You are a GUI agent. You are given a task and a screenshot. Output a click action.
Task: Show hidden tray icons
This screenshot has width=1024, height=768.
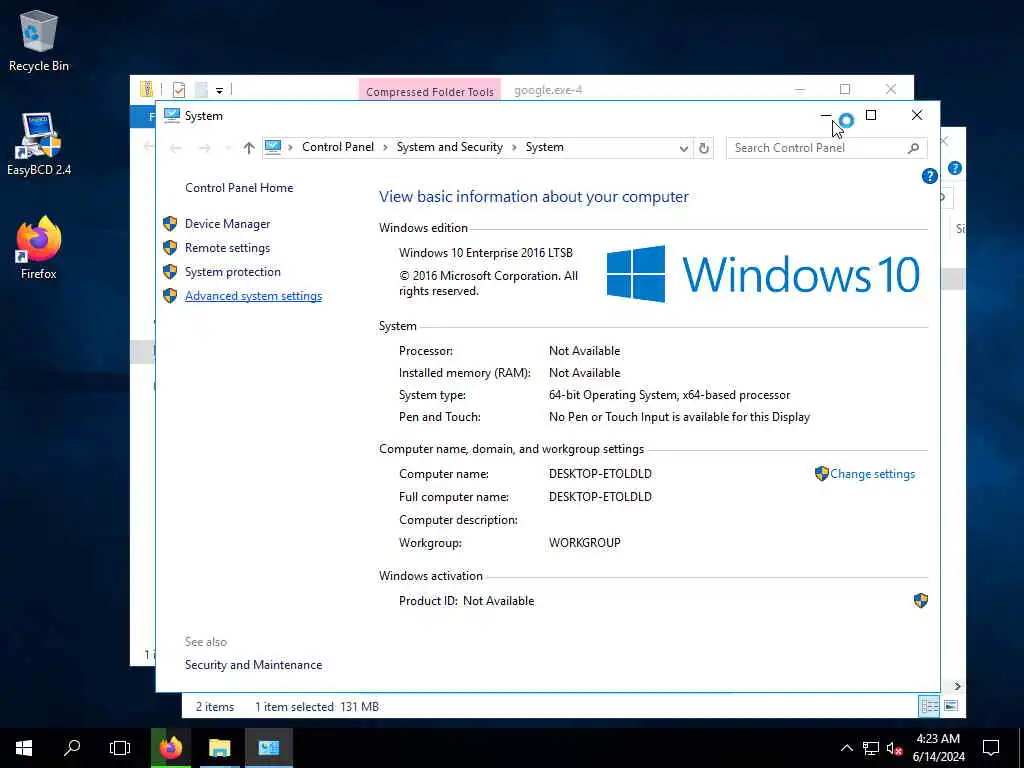[x=846, y=748]
